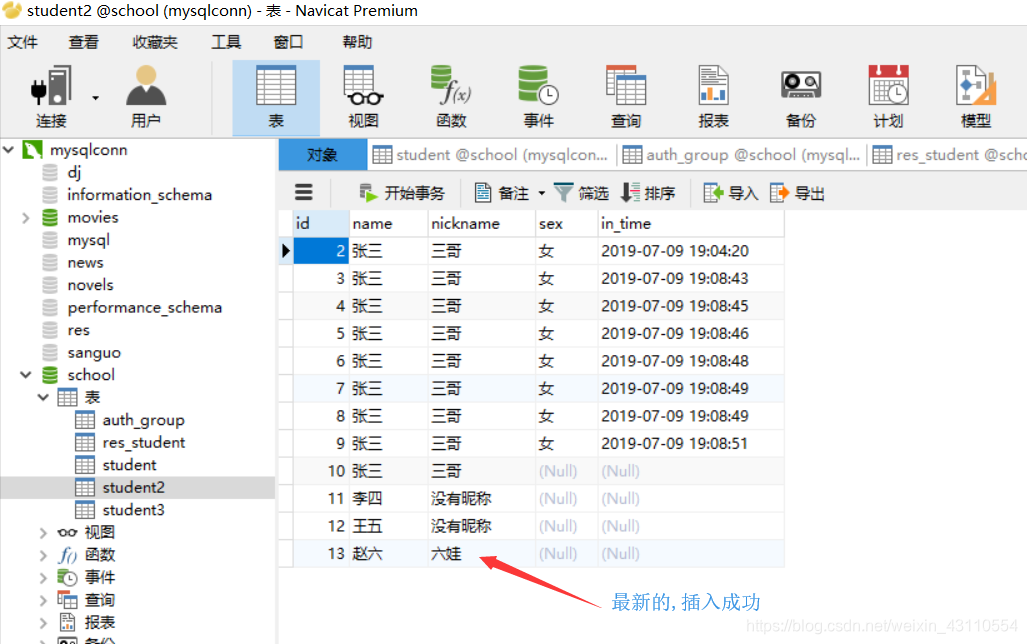Open the 查看 menu
Image resolution: width=1027 pixels, height=644 pixels.
click(x=84, y=43)
